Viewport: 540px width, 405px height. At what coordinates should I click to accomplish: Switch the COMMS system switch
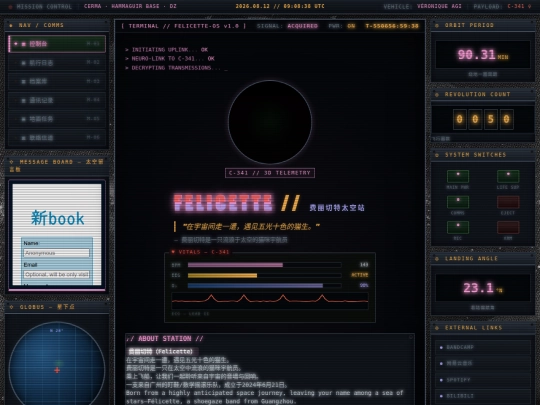pyautogui.click(x=458, y=202)
